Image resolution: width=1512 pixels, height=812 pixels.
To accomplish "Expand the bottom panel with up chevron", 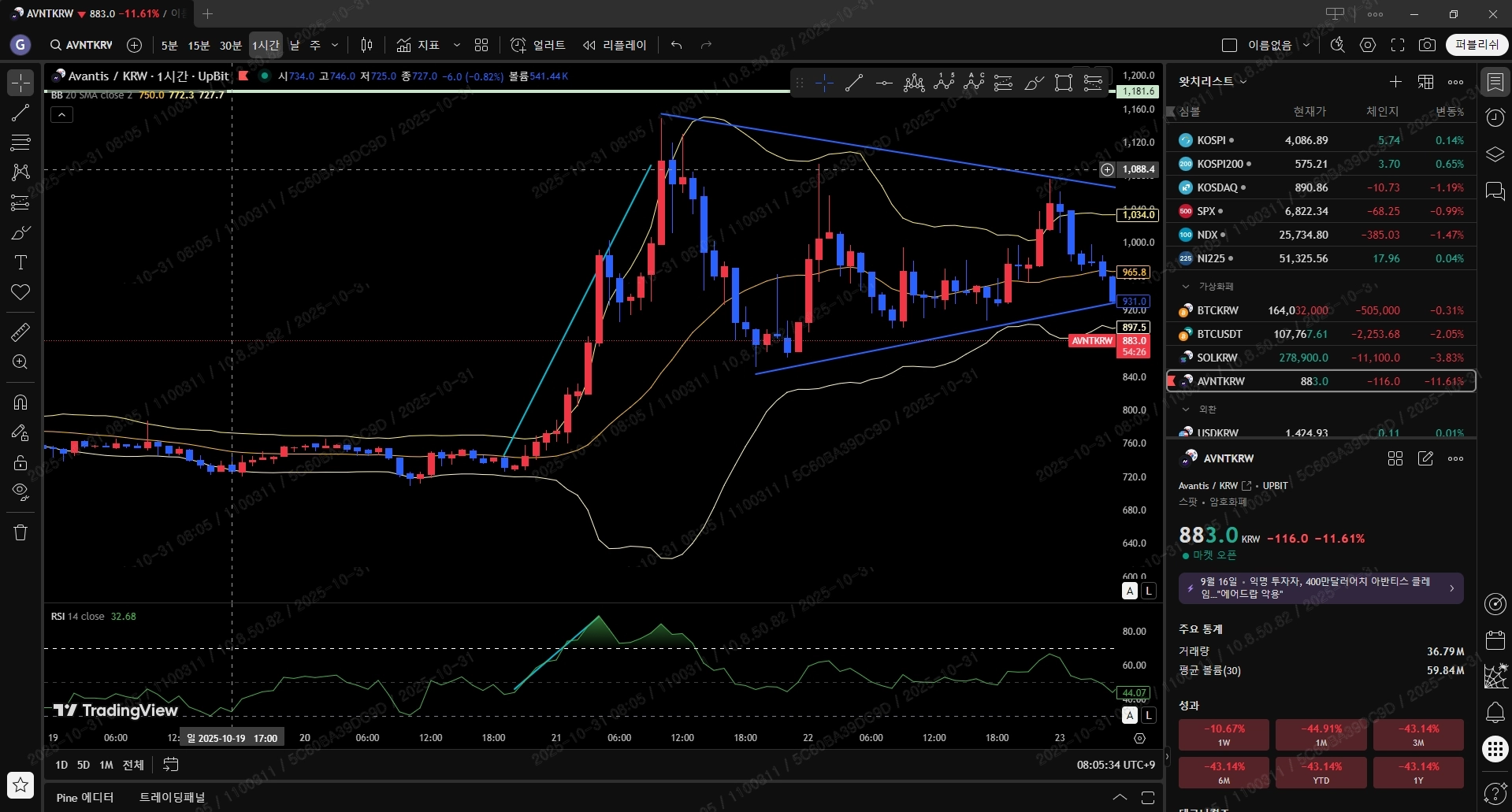I will [1120, 797].
